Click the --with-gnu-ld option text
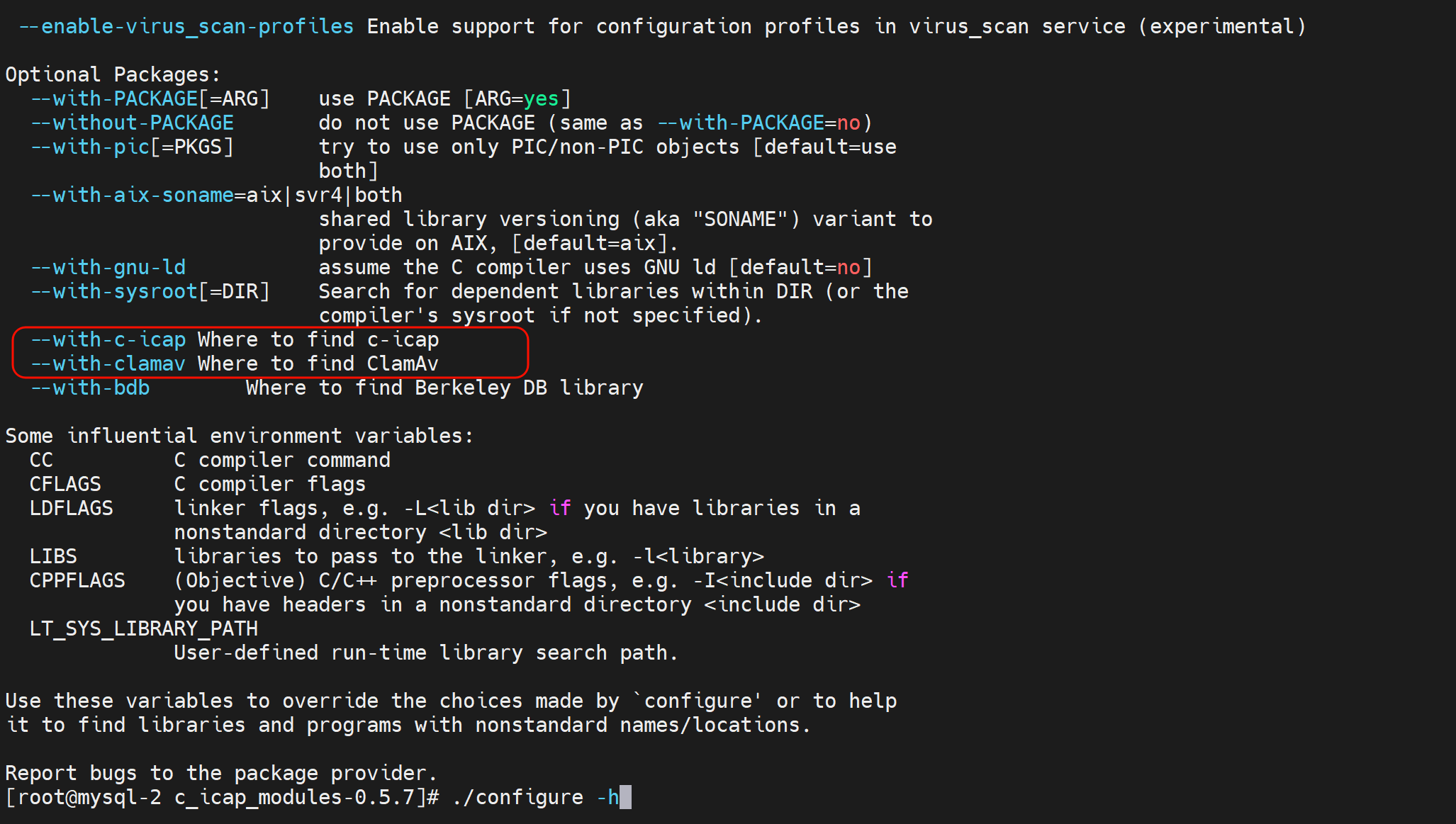Image resolution: width=1456 pixels, height=824 pixels. pos(108,268)
